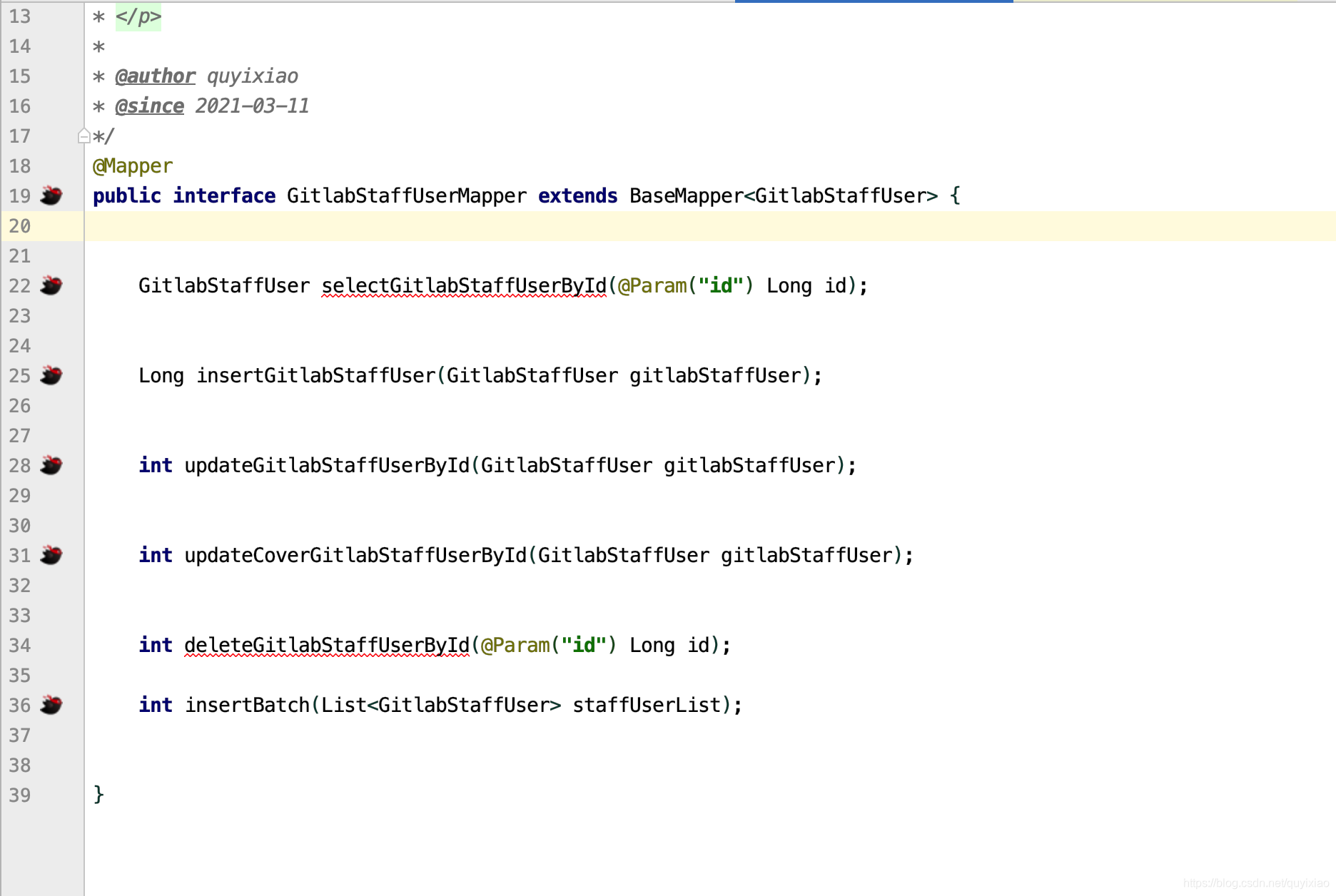This screenshot has height=896, width=1336.
Task: Click line number 34 in the gutter
Action: click(x=20, y=645)
